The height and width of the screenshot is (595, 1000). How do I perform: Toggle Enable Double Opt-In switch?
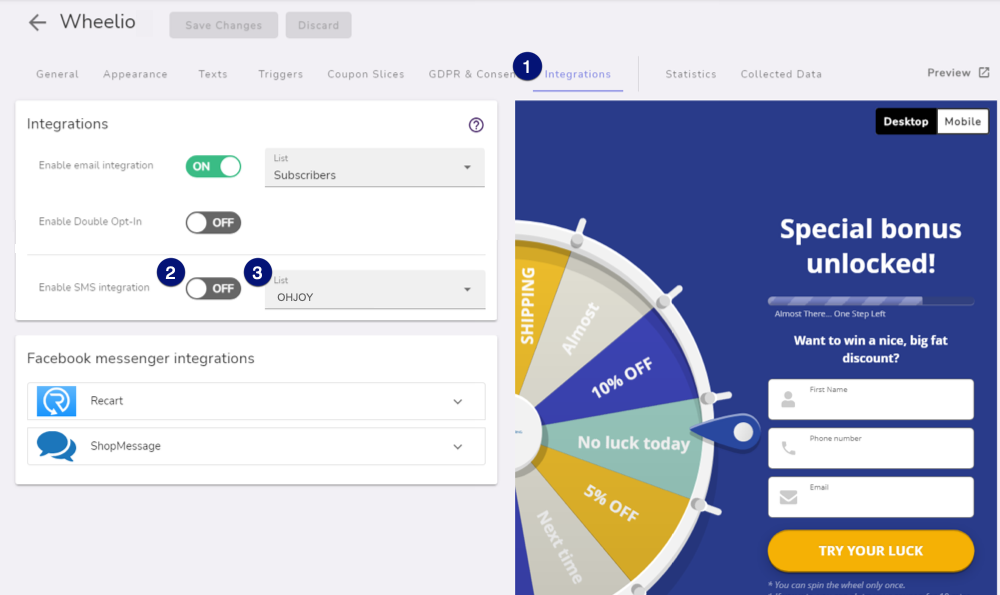[213, 223]
